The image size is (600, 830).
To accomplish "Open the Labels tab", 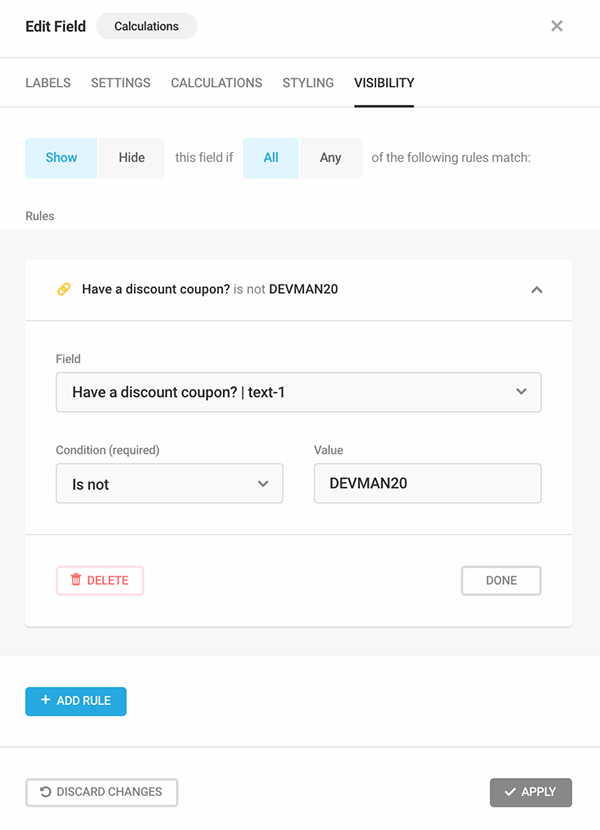I will pos(48,83).
